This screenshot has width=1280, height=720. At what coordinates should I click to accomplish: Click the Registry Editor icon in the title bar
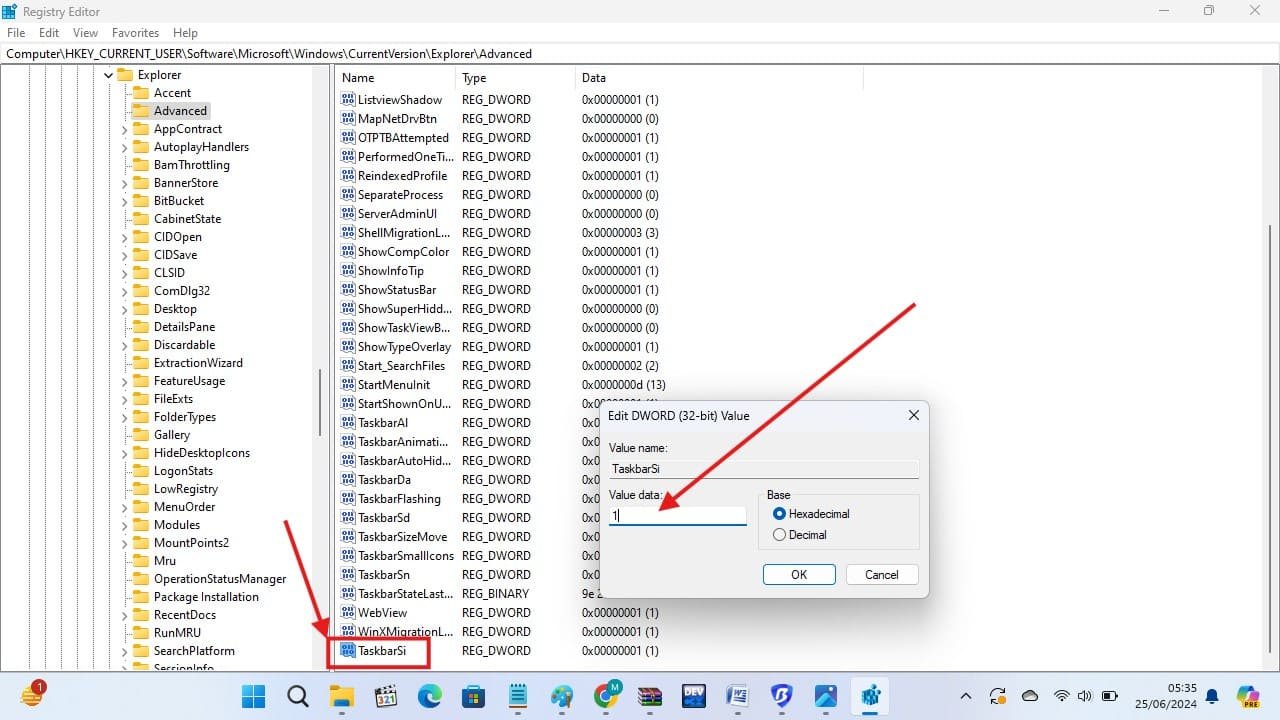coord(10,10)
